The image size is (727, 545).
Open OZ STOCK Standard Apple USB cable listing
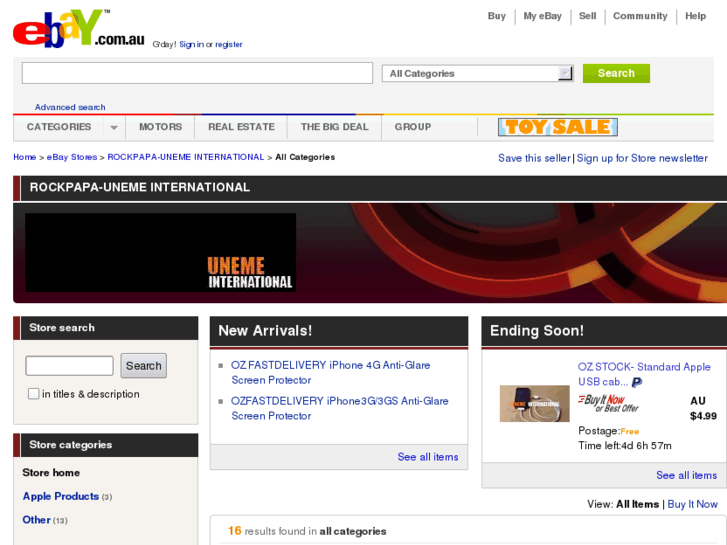click(x=644, y=374)
